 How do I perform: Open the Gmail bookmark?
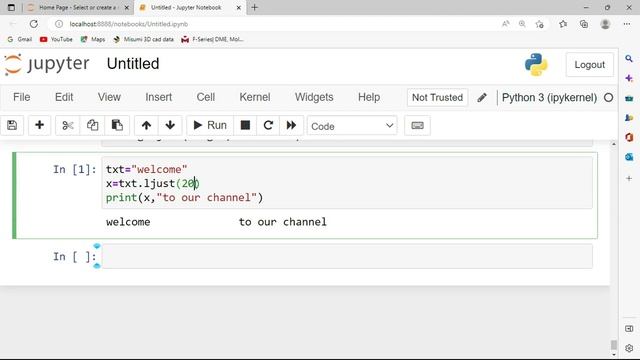pyautogui.click(x=20, y=39)
